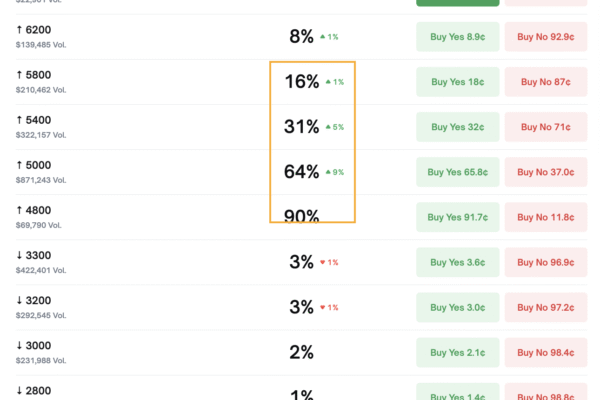Choose Buy No 11.8¢ for 4800
This screenshot has width=600, height=400.
pyautogui.click(x=546, y=217)
